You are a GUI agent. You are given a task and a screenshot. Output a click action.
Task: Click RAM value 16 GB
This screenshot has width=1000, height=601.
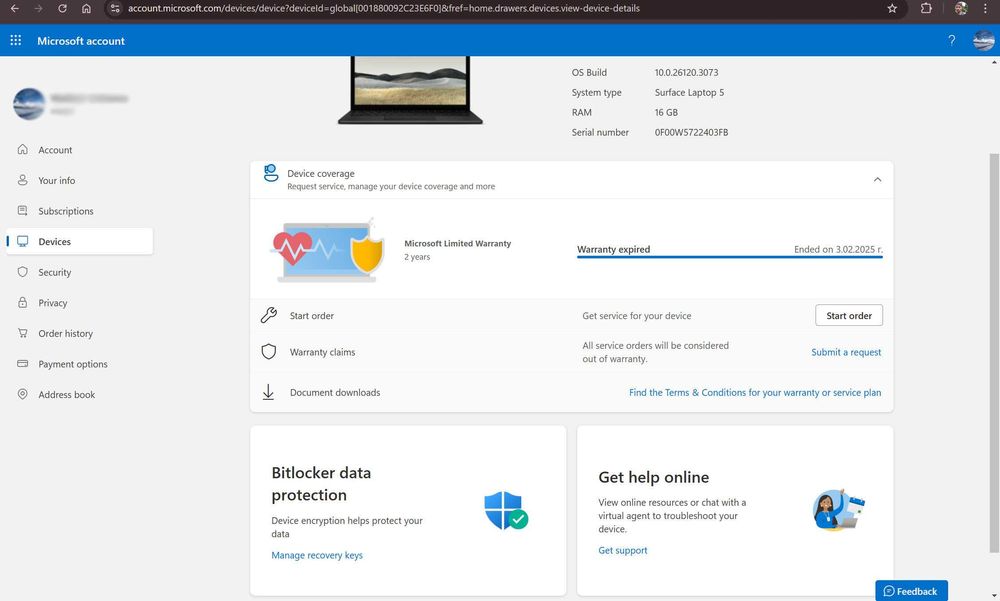[666, 112]
